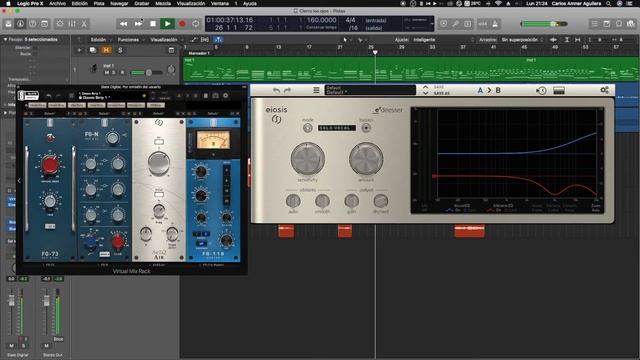Click the e2deesser preset up/down stepper
This screenshot has height=360, width=640.
click(425, 90)
